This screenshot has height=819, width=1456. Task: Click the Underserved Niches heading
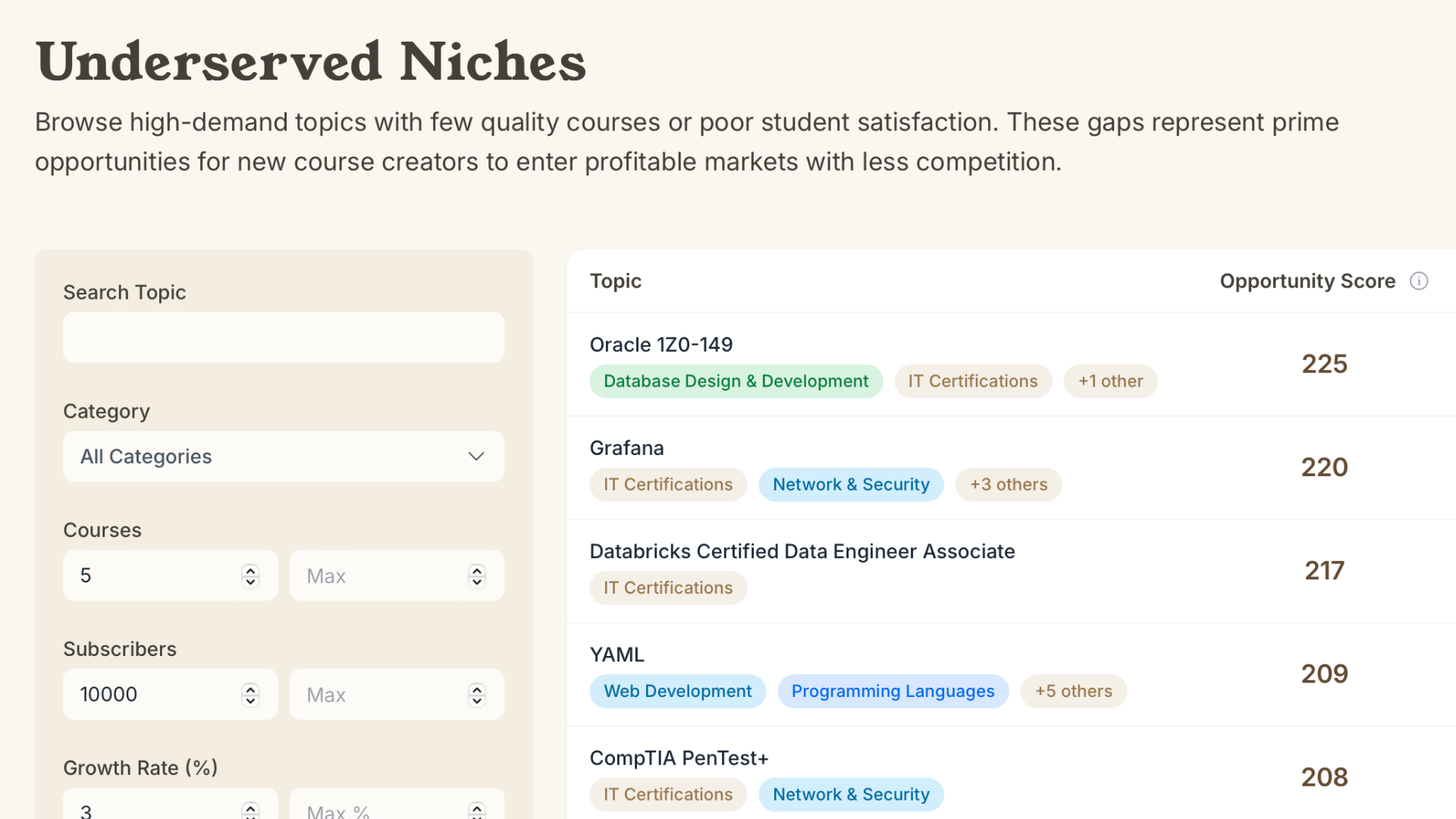pyautogui.click(x=311, y=61)
